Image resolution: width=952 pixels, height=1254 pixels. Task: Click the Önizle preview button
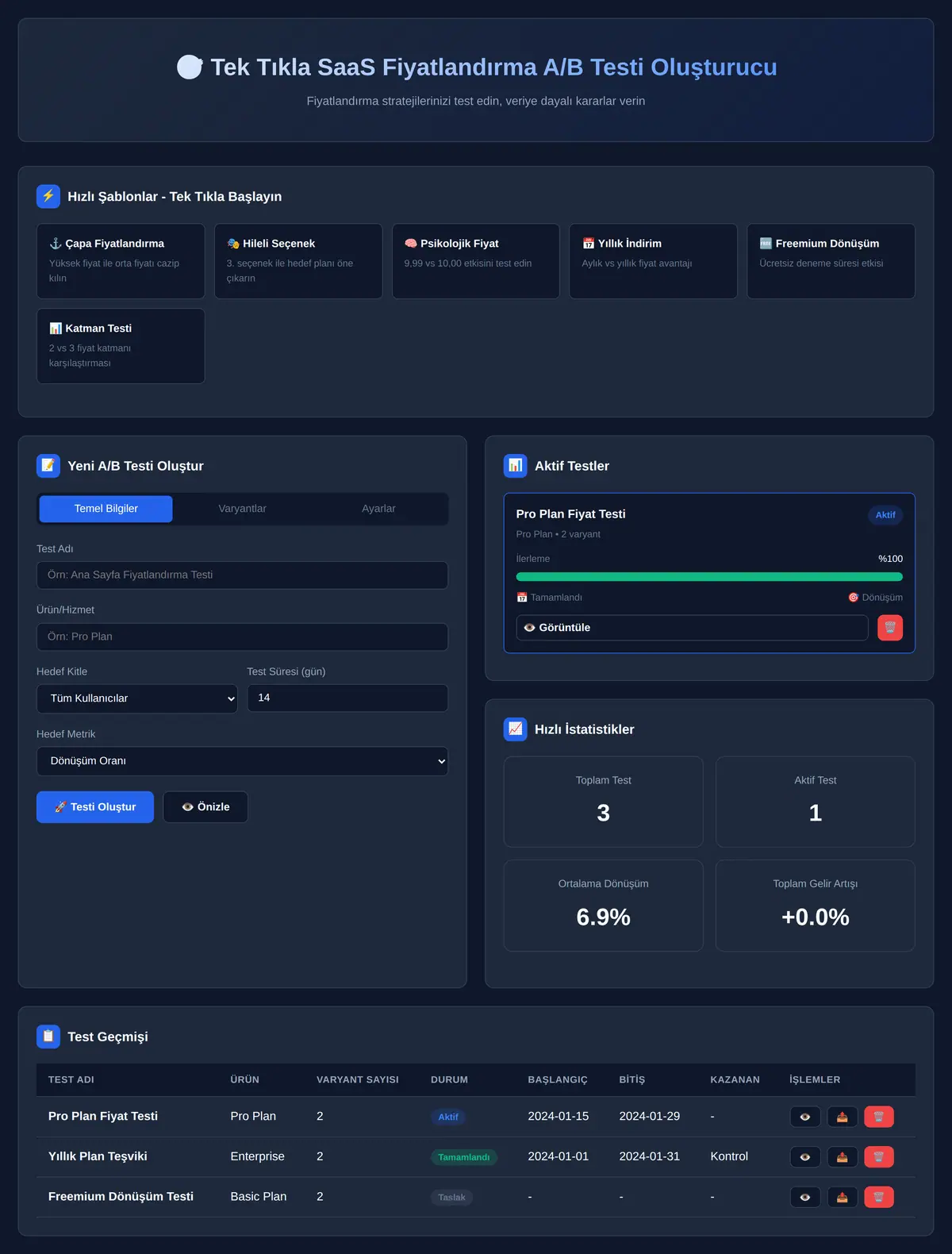tap(205, 807)
